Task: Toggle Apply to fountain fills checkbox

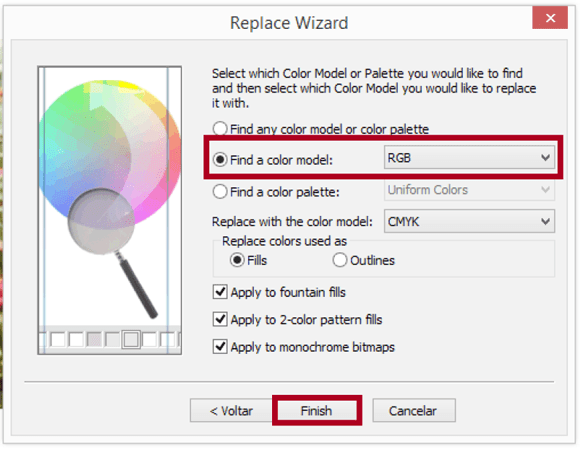Action: [x=220, y=292]
